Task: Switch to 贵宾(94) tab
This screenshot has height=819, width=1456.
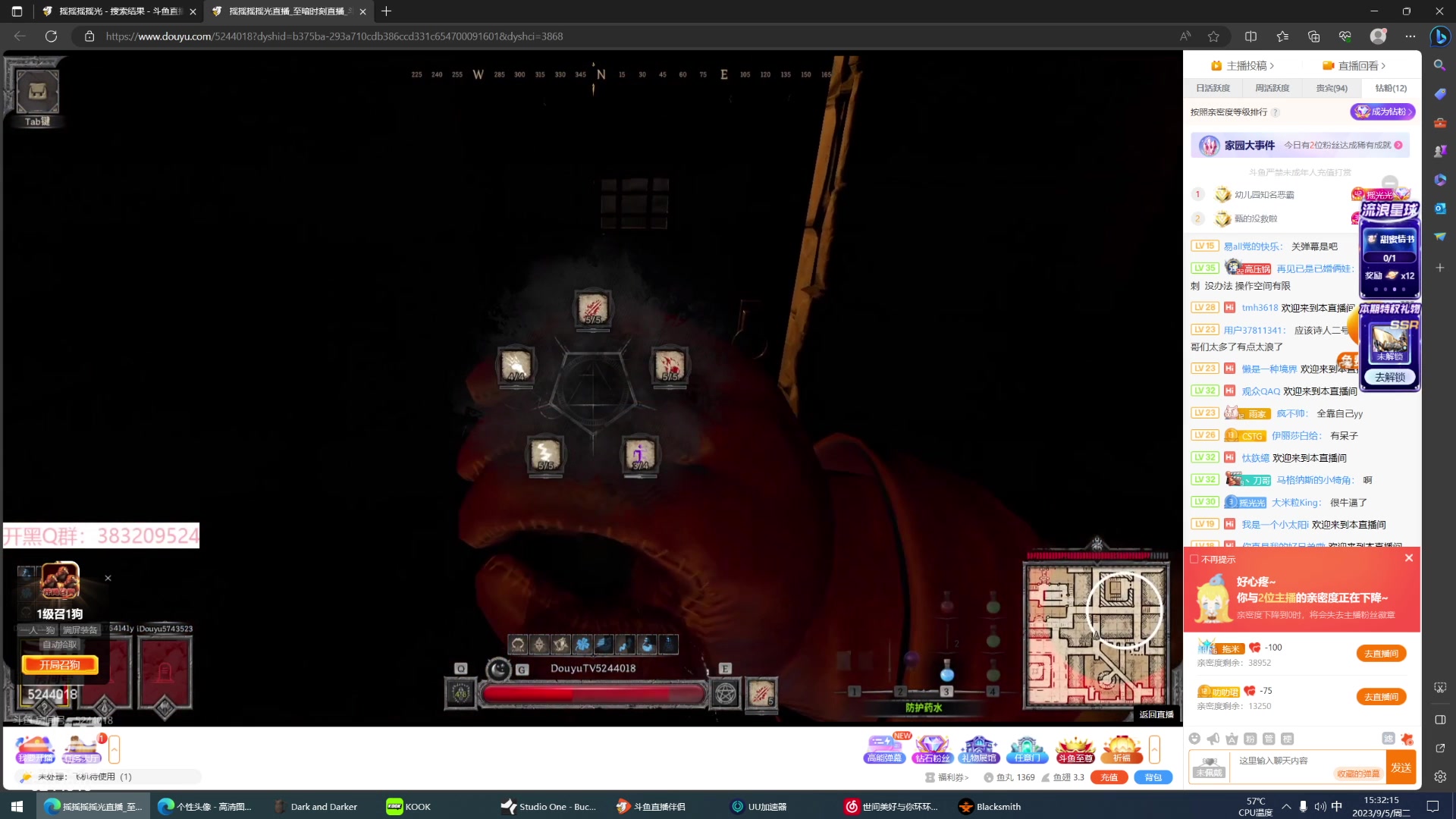Action: [x=1331, y=88]
